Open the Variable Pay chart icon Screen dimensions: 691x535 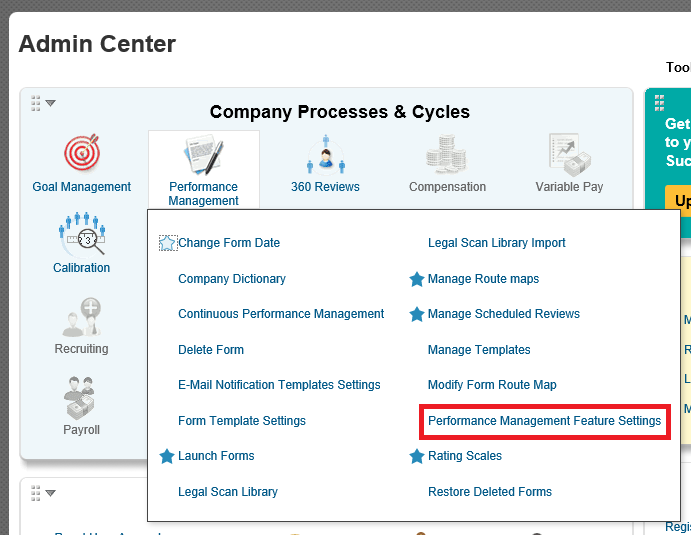click(569, 154)
